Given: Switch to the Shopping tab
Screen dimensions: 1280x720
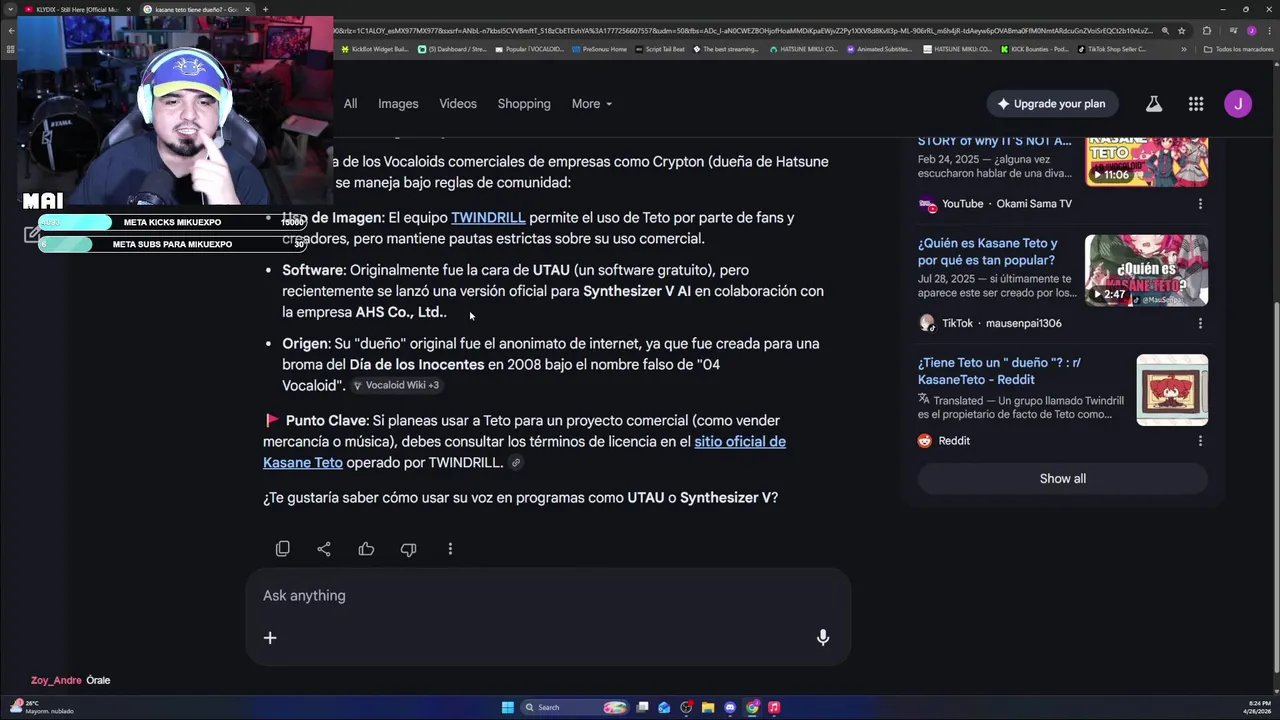Looking at the screenshot, I should (524, 104).
